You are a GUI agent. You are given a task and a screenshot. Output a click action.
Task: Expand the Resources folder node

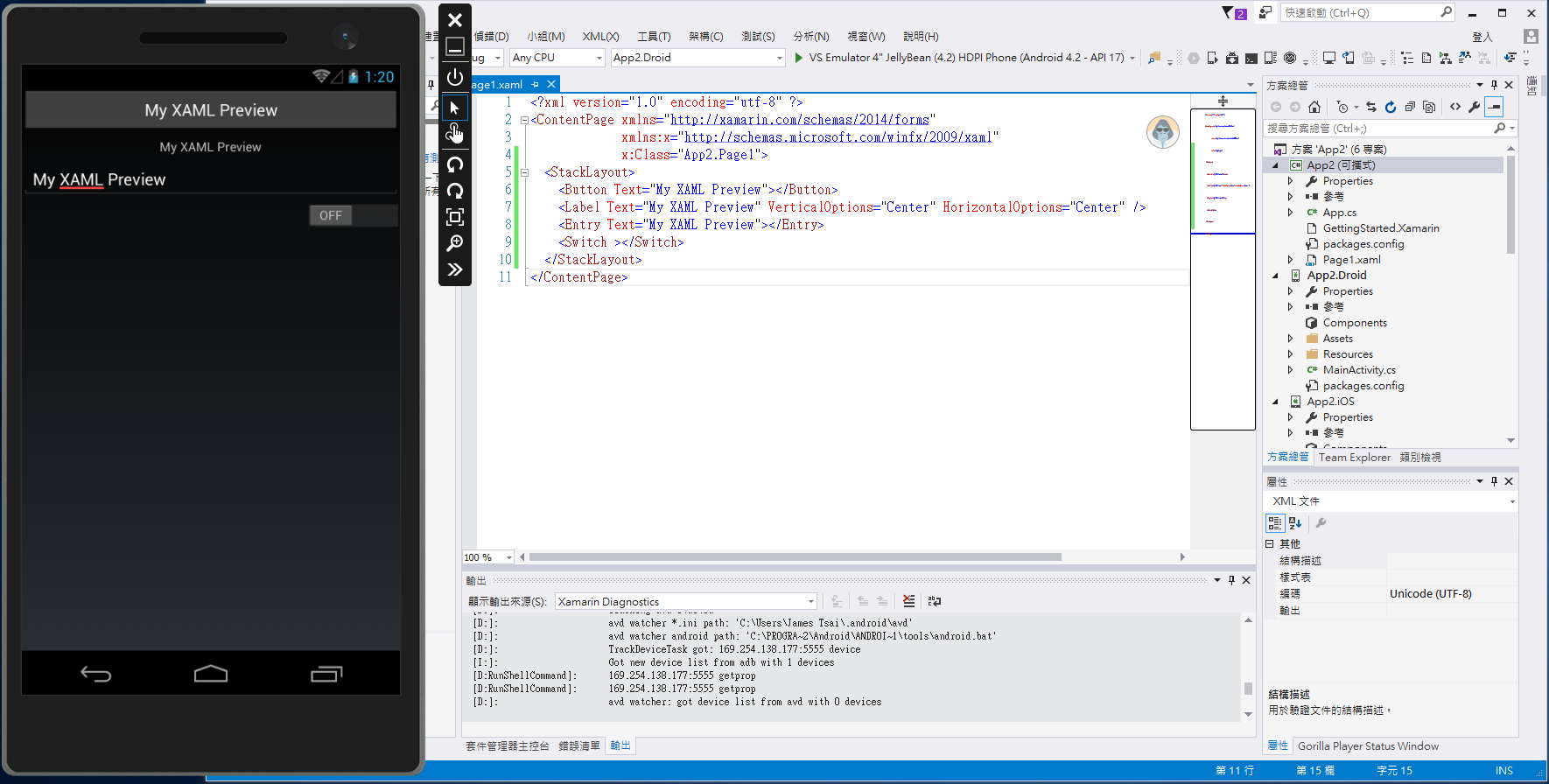coord(1290,354)
